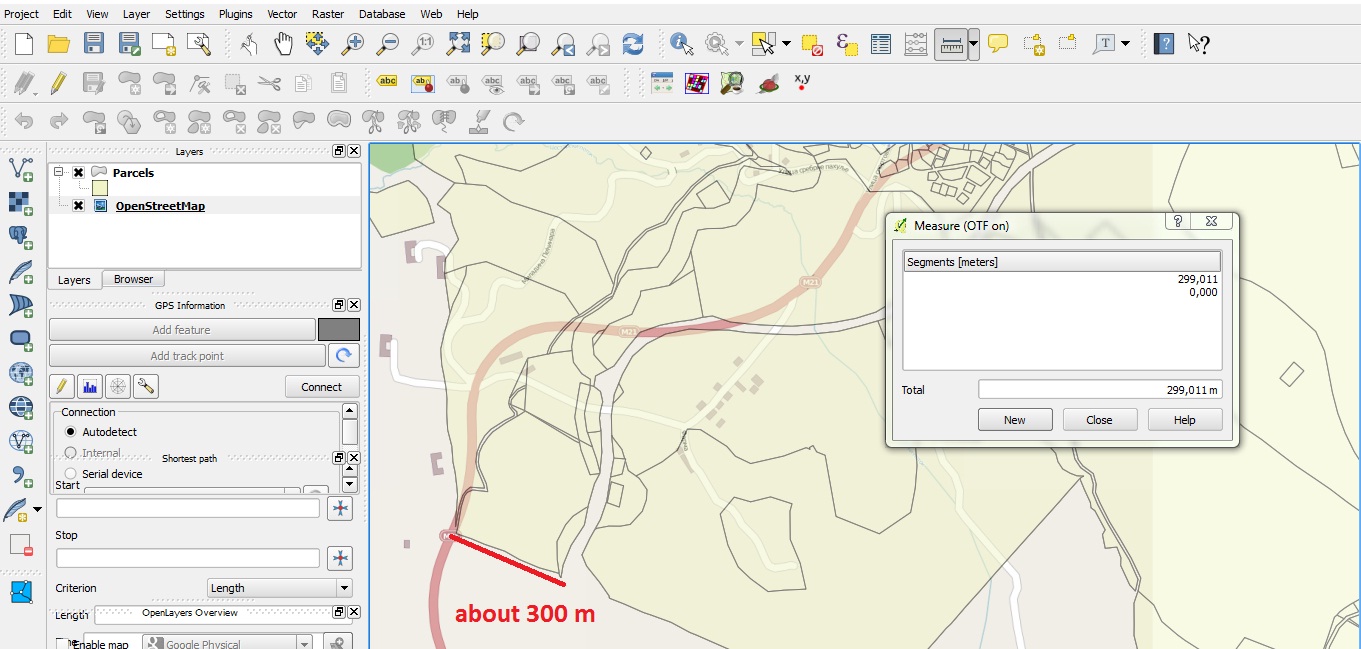Screen dimensions: 1361x649
Task: Switch to the Browser tab
Action: pos(133,279)
